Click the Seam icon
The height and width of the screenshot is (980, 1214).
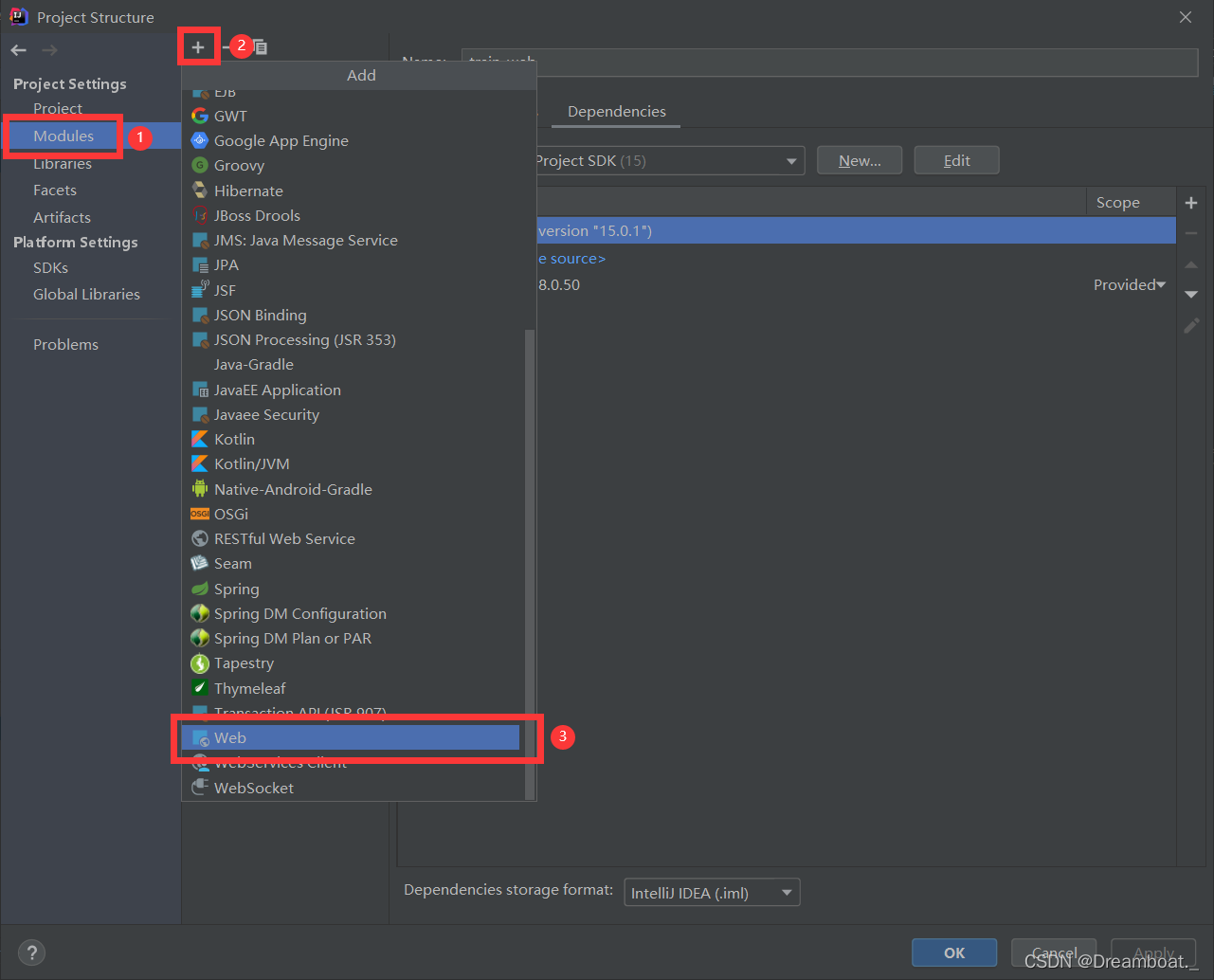[200, 563]
